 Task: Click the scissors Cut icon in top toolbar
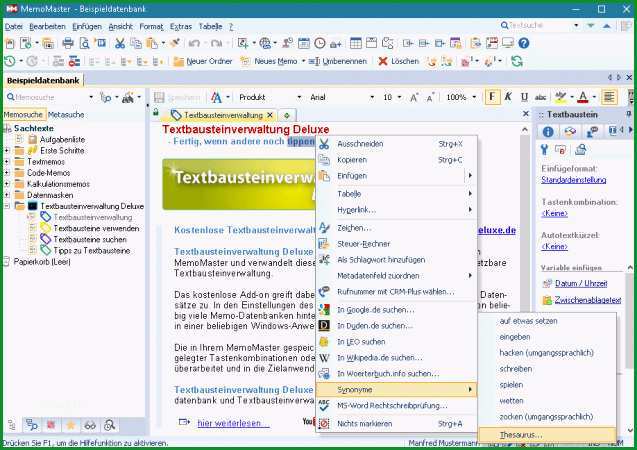(119, 43)
